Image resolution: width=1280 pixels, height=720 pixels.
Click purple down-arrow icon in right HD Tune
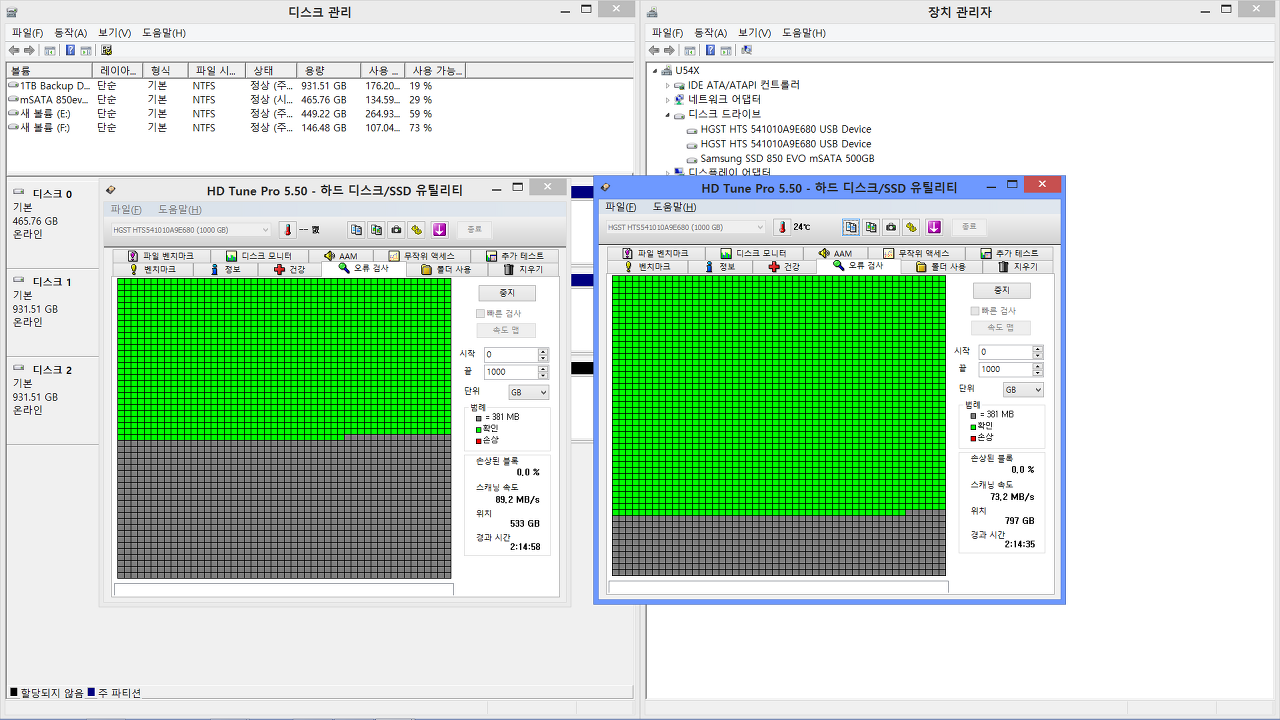tap(934, 227)
